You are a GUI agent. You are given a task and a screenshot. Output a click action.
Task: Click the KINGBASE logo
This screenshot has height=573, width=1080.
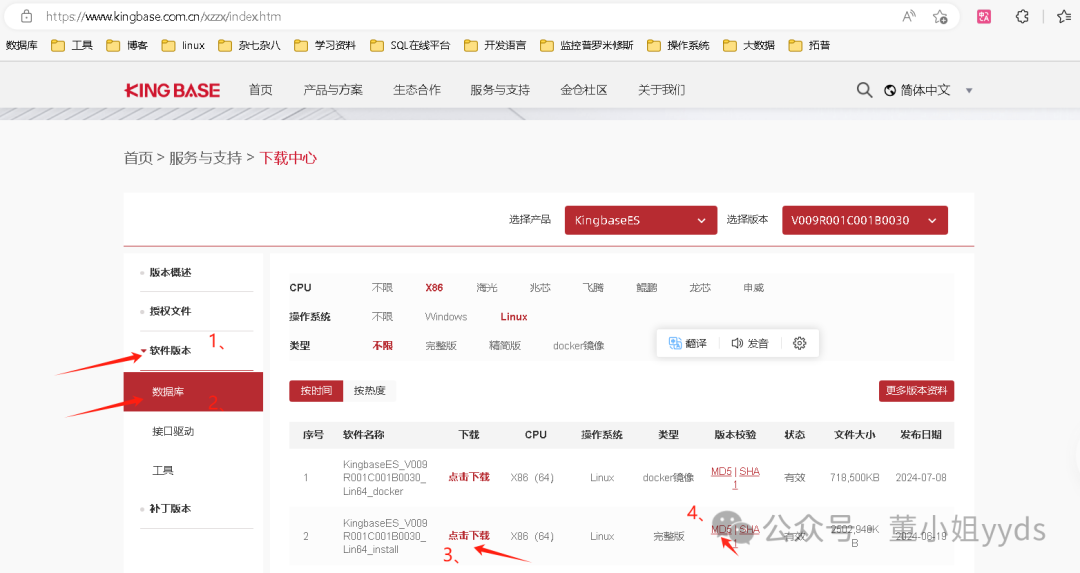(172, 90)
